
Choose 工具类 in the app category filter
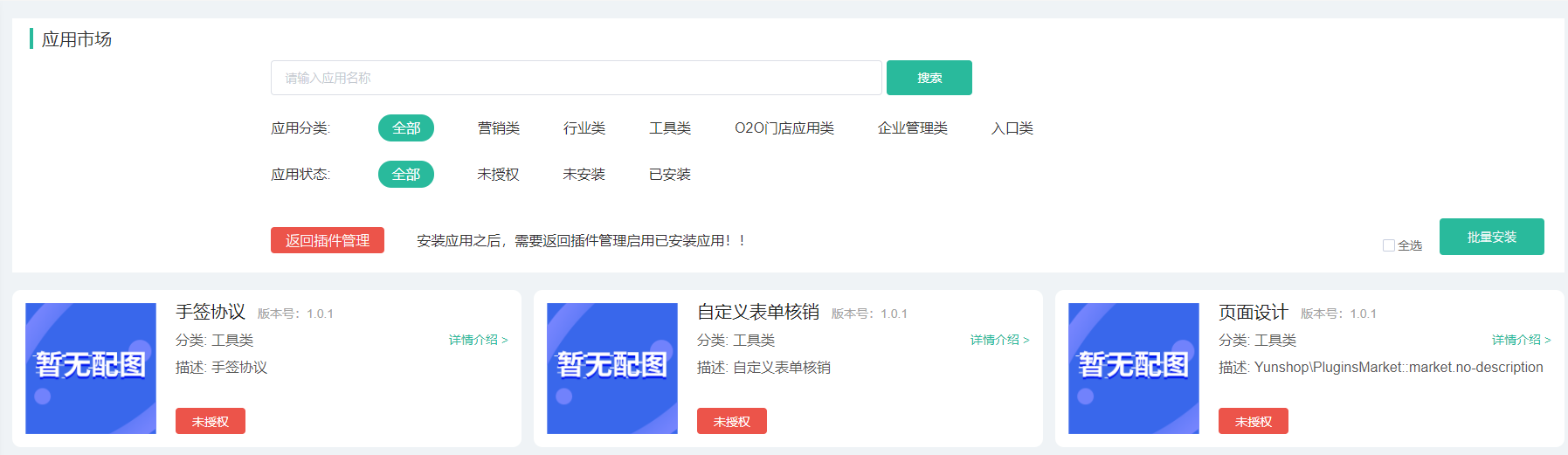point(669,128)
